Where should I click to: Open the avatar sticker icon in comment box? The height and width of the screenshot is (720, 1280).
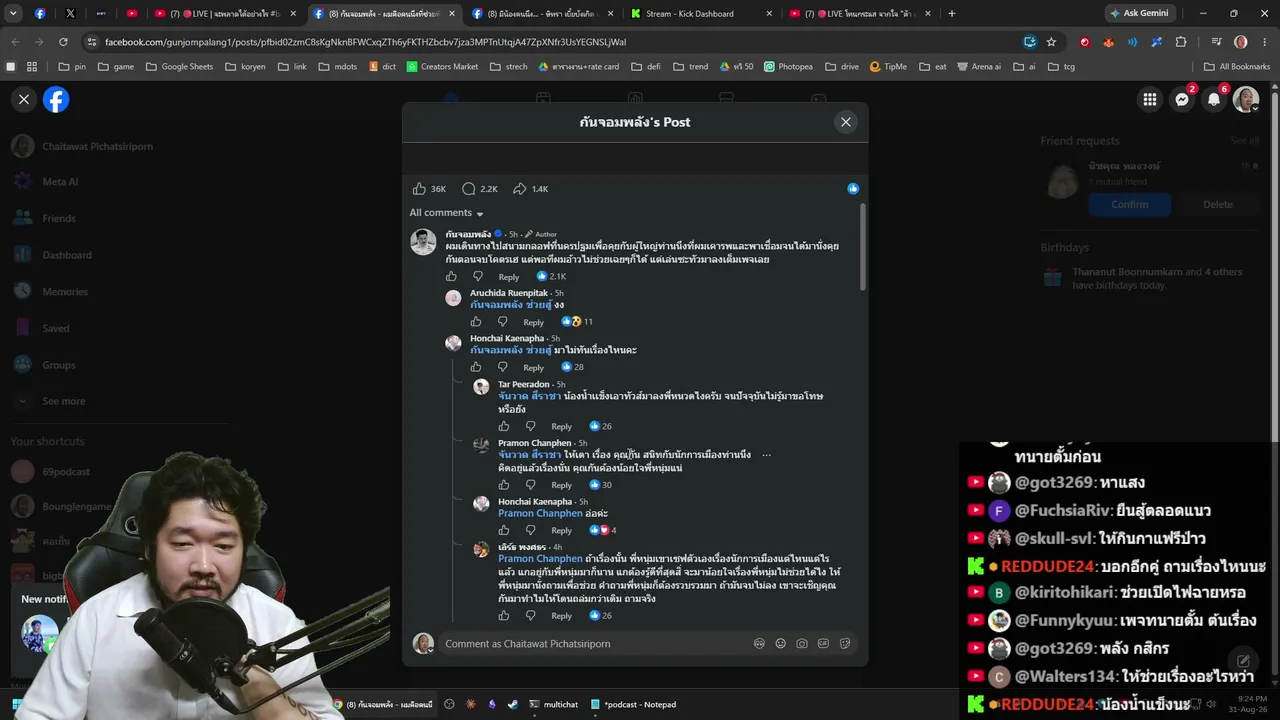759,644
